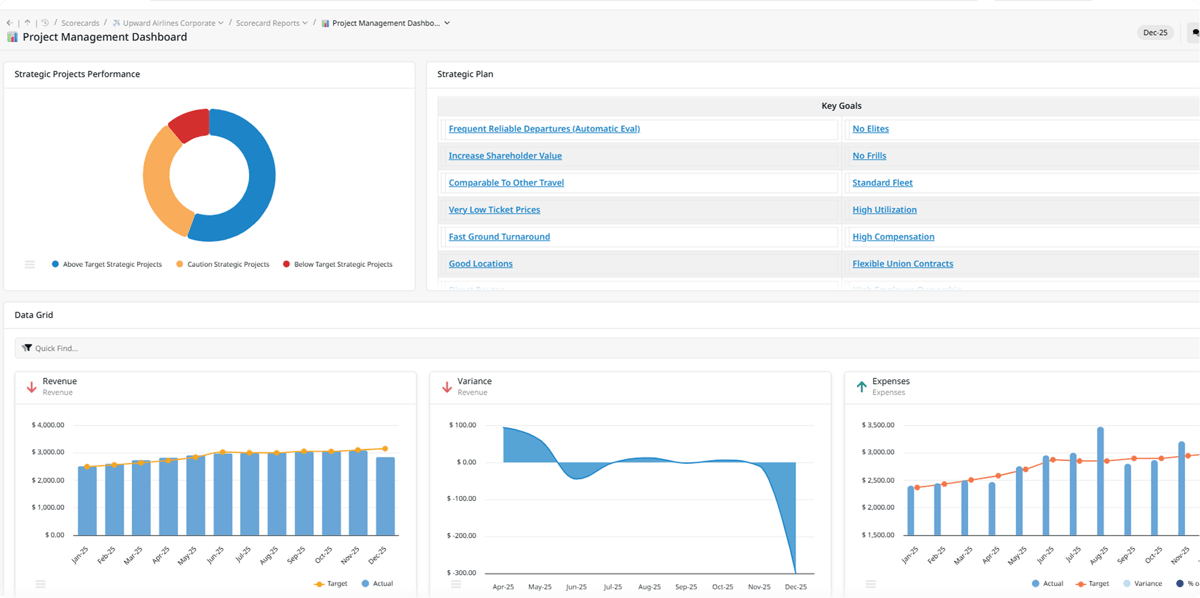Click the Dec-25 bar in Revenue chart

point(385,496)
